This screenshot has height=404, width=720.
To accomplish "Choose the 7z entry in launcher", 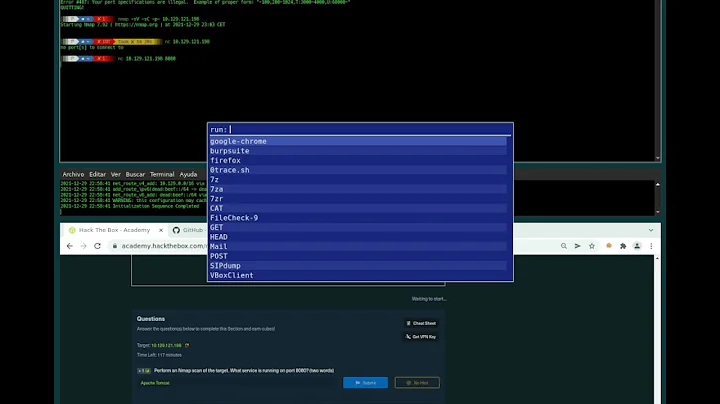I will 358,180.
